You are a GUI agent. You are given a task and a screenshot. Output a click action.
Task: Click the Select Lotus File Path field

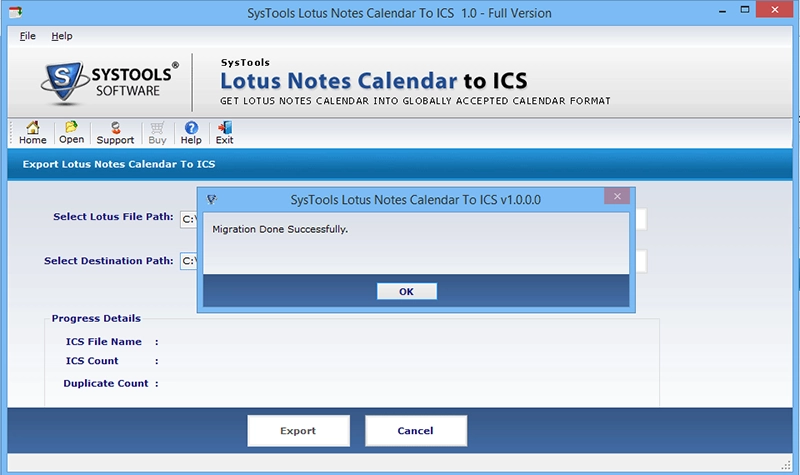[x=188, y=219]
